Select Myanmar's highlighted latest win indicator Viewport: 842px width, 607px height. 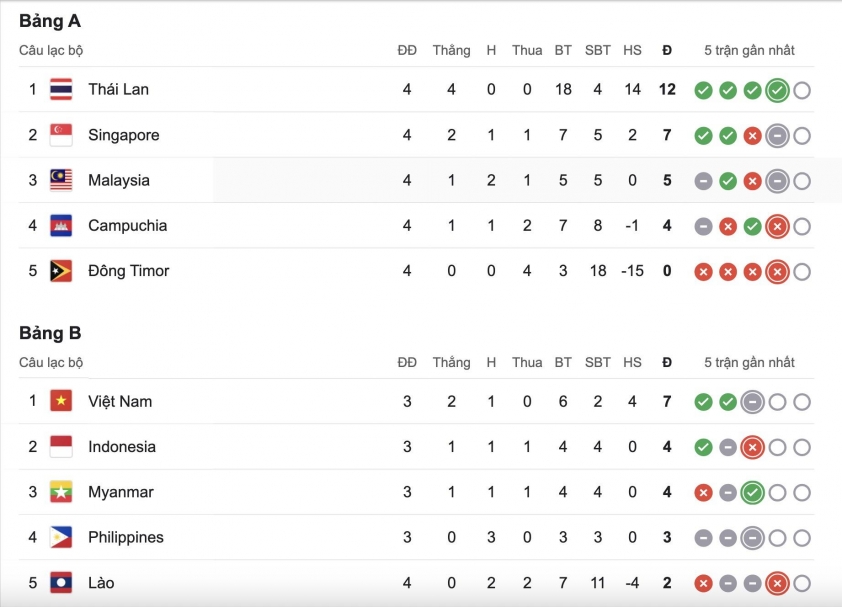752,492
